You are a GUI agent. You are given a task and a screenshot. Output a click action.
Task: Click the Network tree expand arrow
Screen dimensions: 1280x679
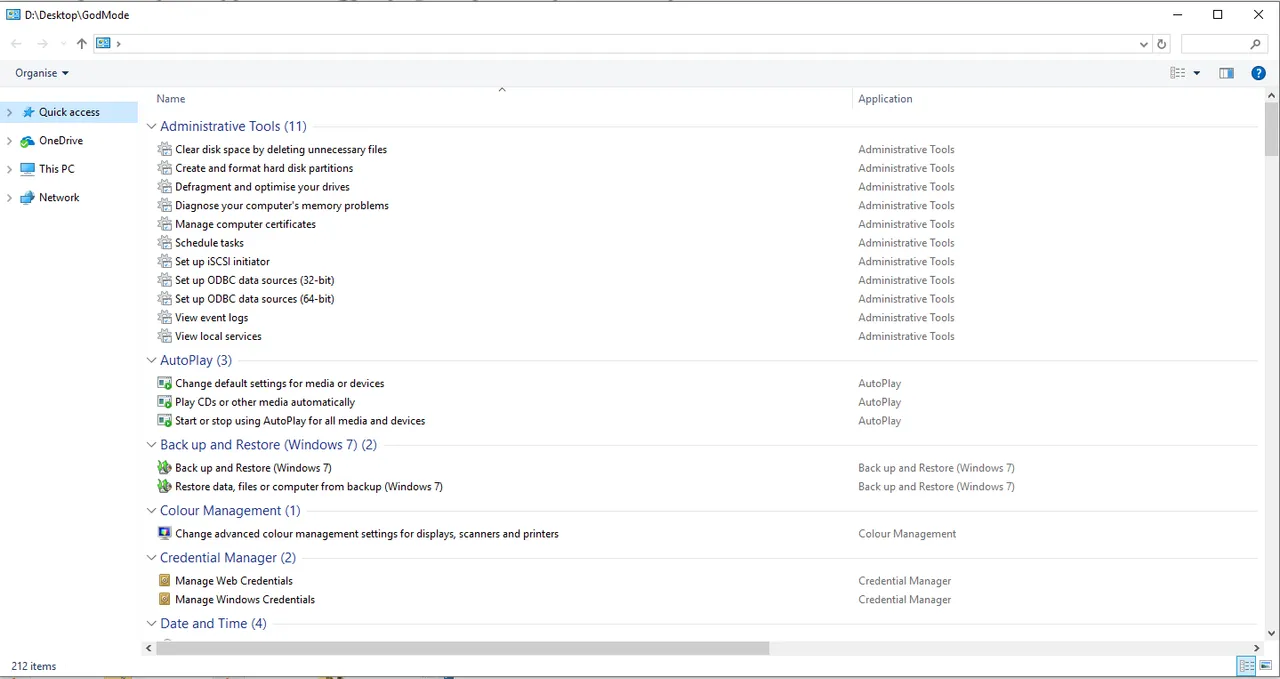[10, 198]
